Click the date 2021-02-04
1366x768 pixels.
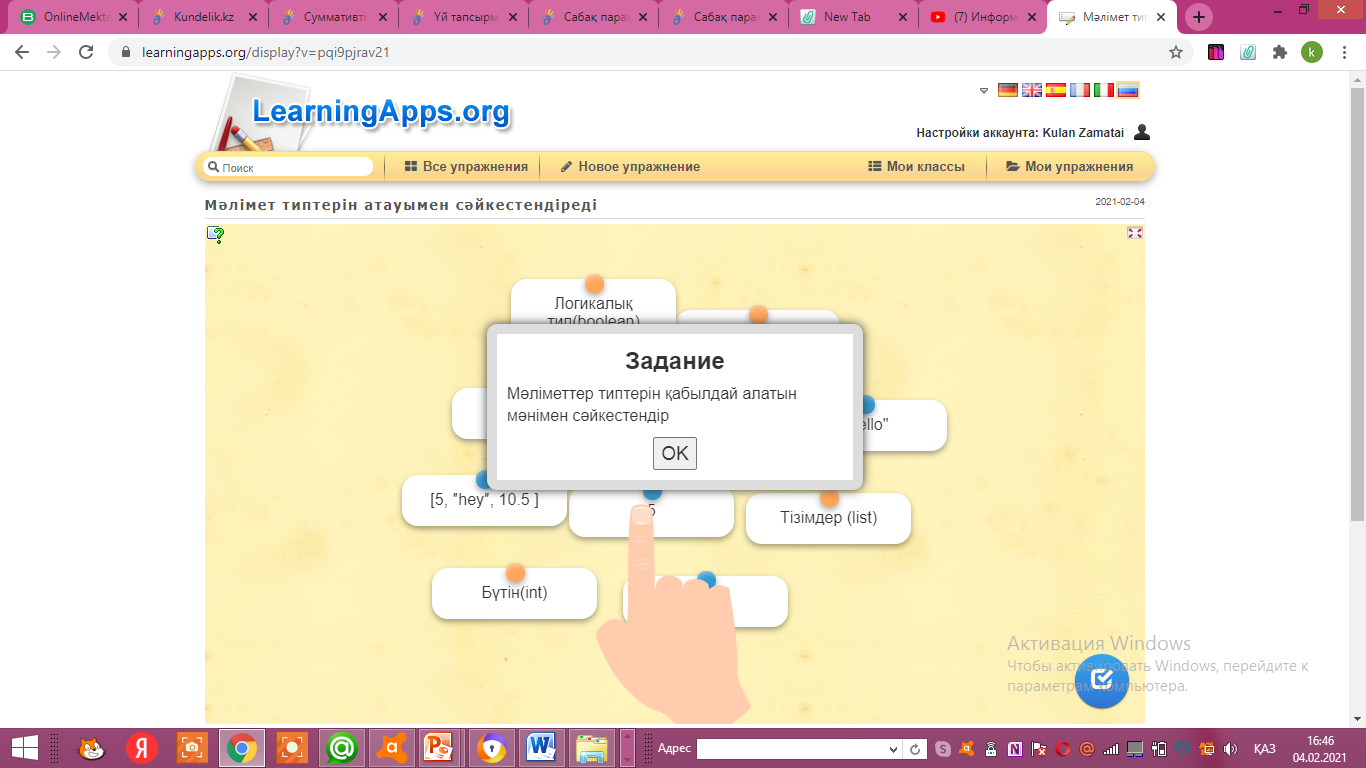[1120, 202]
